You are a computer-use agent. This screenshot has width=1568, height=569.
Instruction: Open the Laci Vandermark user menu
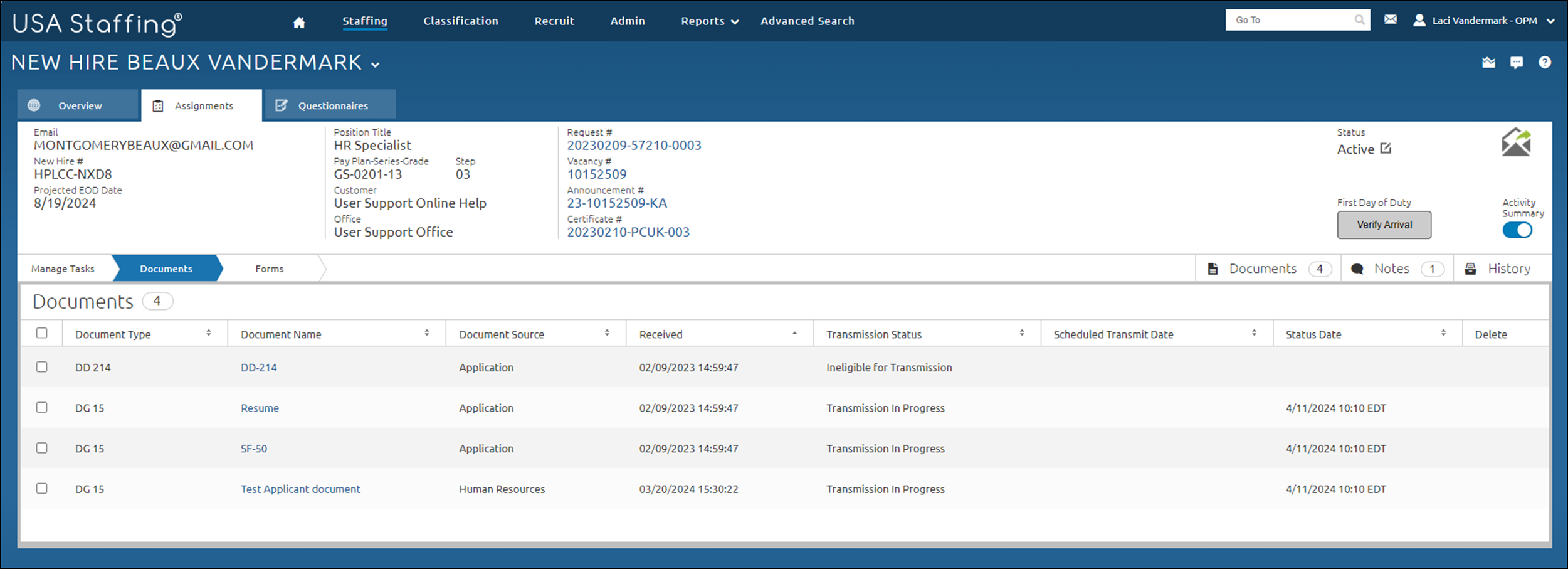click(x=1483, y=21)
